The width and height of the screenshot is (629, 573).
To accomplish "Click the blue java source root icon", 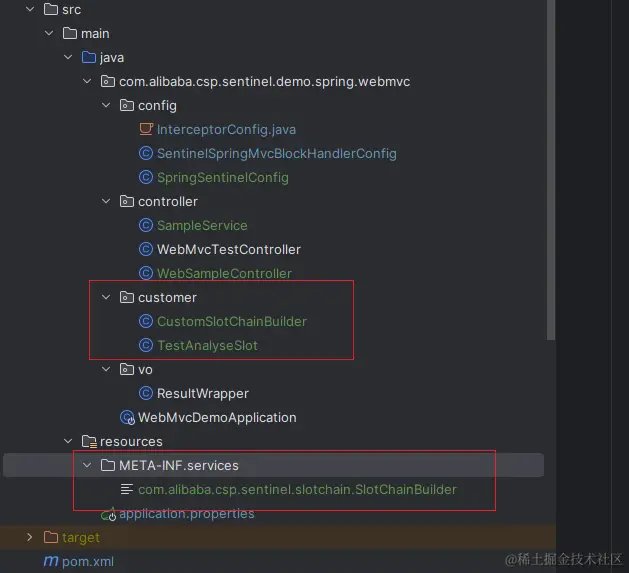I will [x=89, y=57].
